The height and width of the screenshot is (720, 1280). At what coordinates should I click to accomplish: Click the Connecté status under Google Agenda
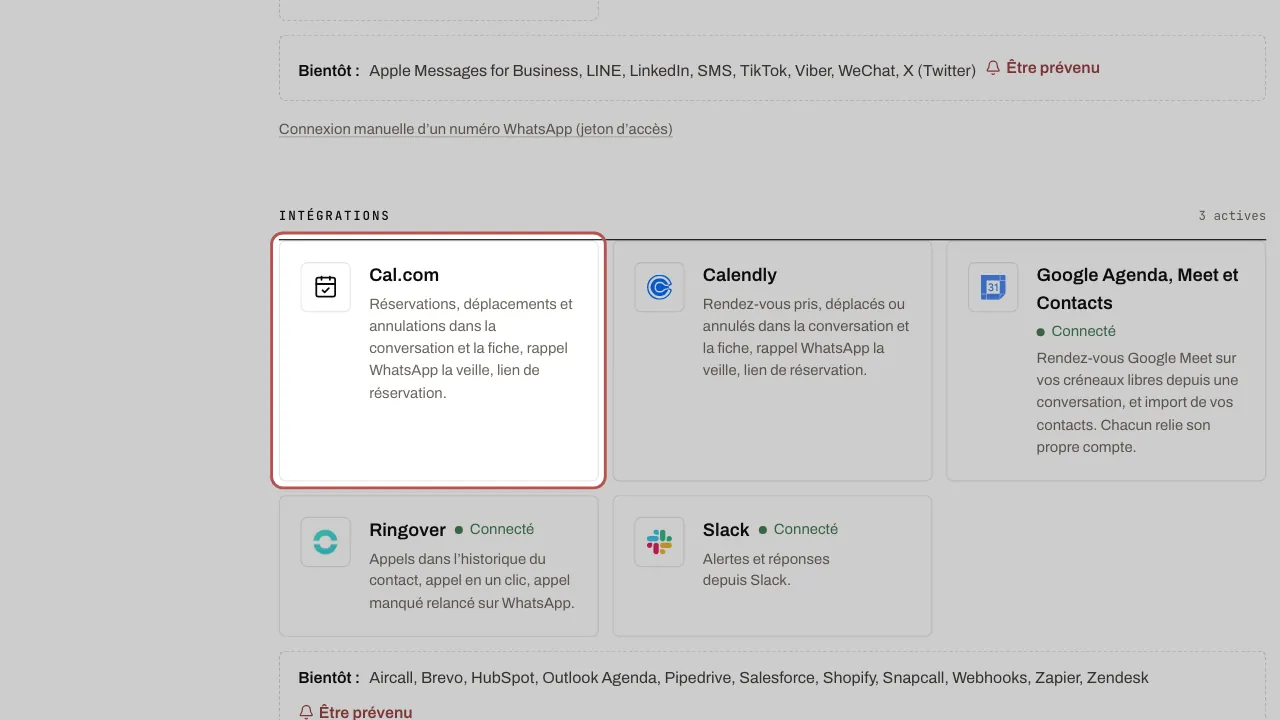click(x=1083, y=331)
